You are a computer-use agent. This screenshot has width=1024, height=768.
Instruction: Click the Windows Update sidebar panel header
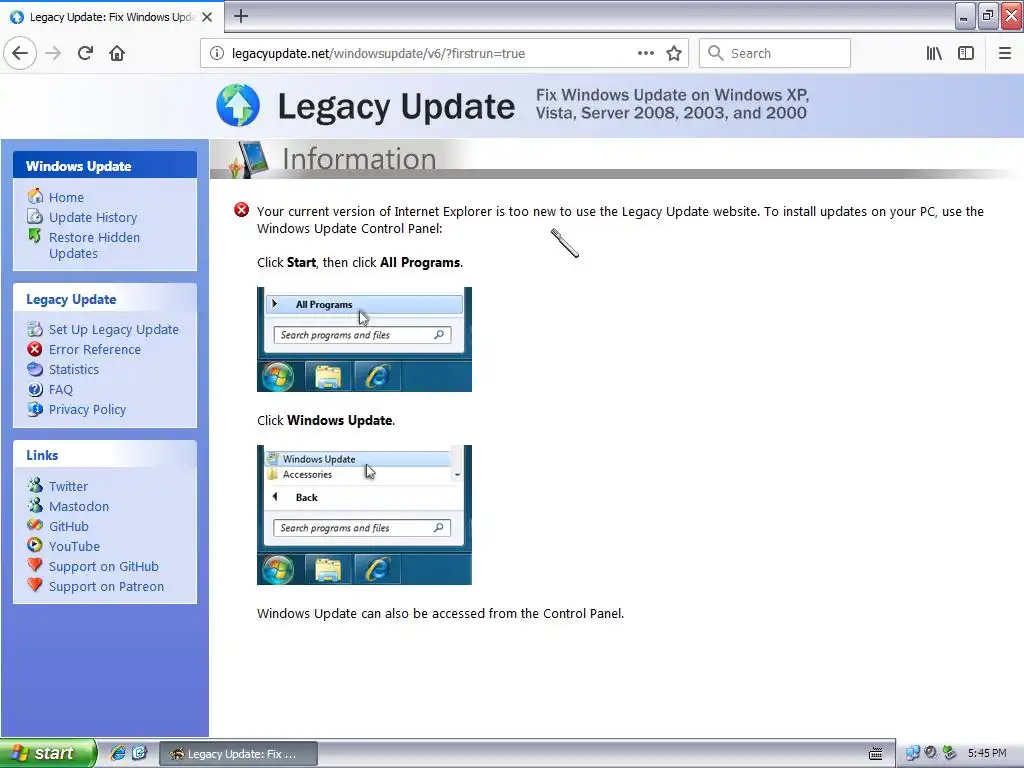[x=104, y=166]
